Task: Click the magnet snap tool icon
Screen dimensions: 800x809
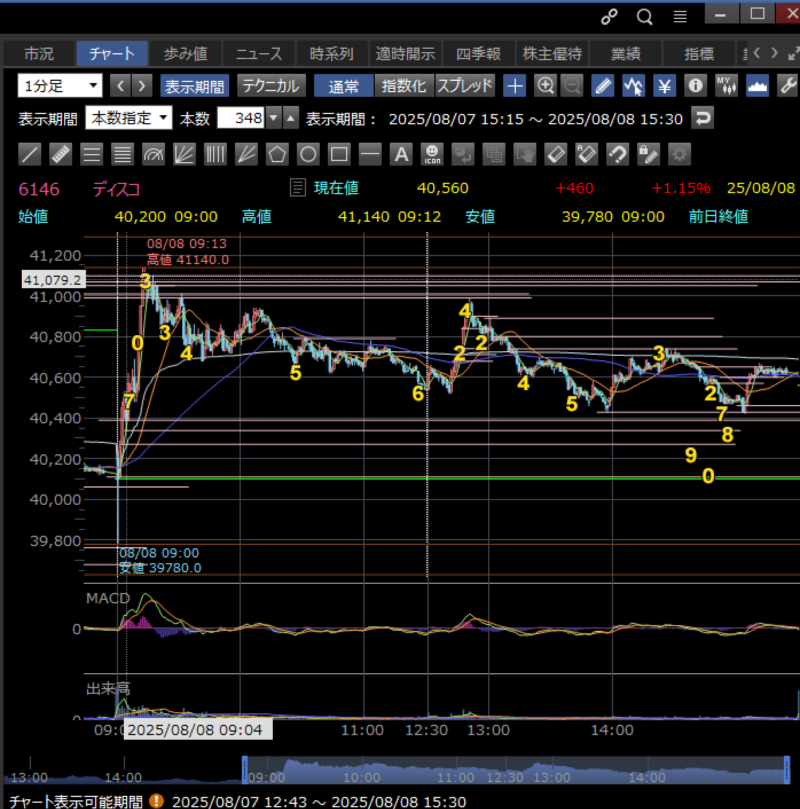Action: [x=617, y=154]
